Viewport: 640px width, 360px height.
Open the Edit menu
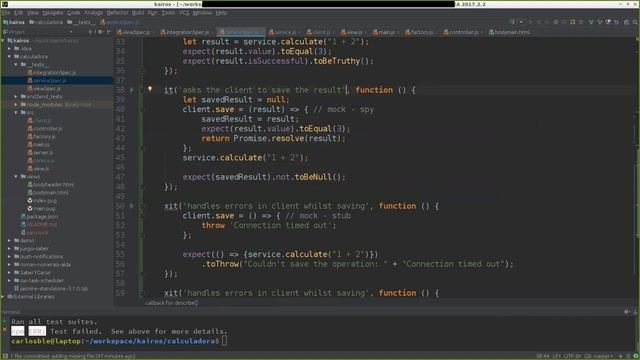tap(19, 13)
